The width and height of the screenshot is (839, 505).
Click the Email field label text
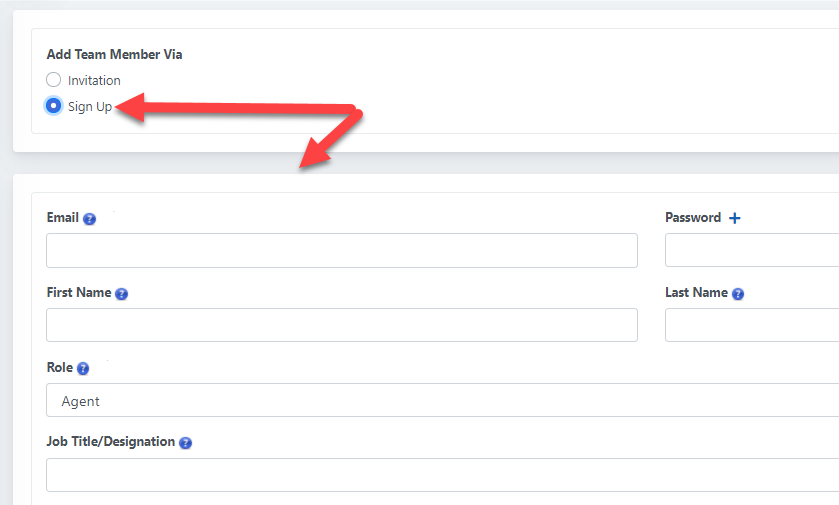[63, 218]
